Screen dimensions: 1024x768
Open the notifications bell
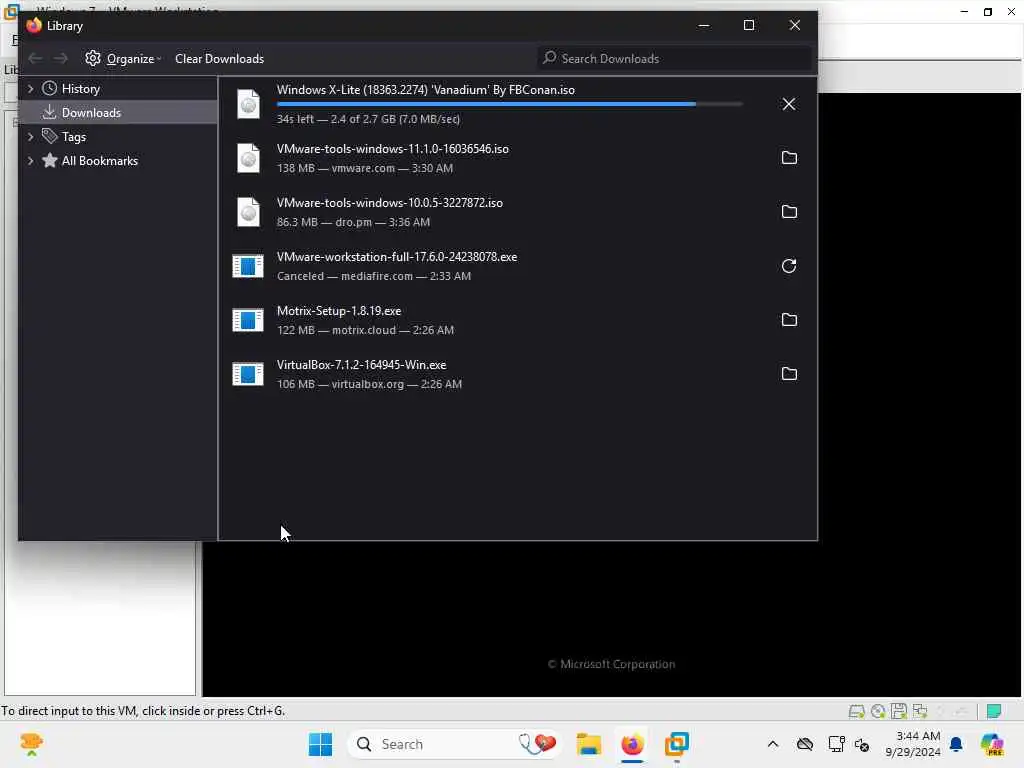point(956,744)
